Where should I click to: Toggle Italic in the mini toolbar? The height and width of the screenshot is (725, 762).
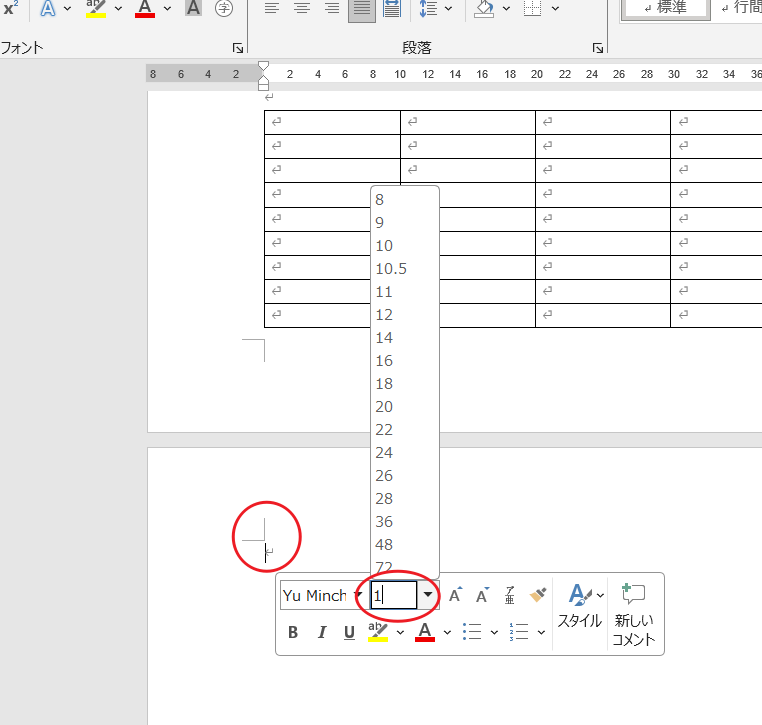click(322, 632)
